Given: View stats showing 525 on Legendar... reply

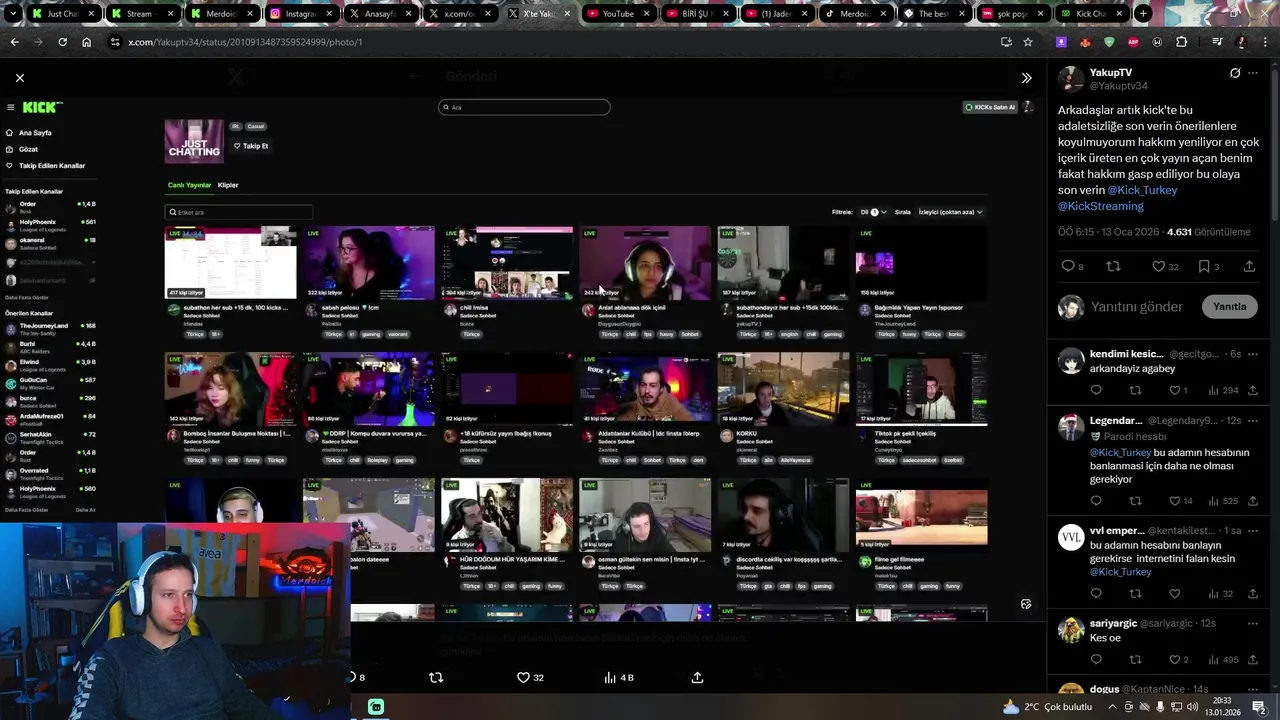Looking at the screenshot, I should [1223, 501].
